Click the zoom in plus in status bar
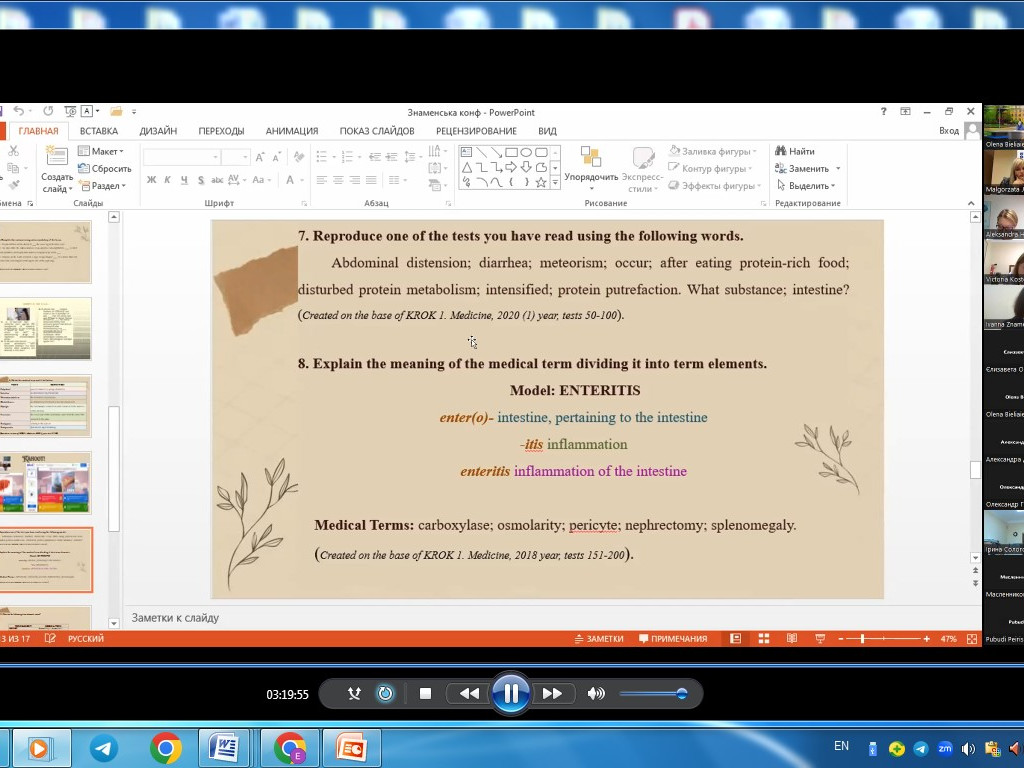 [927, 639]
